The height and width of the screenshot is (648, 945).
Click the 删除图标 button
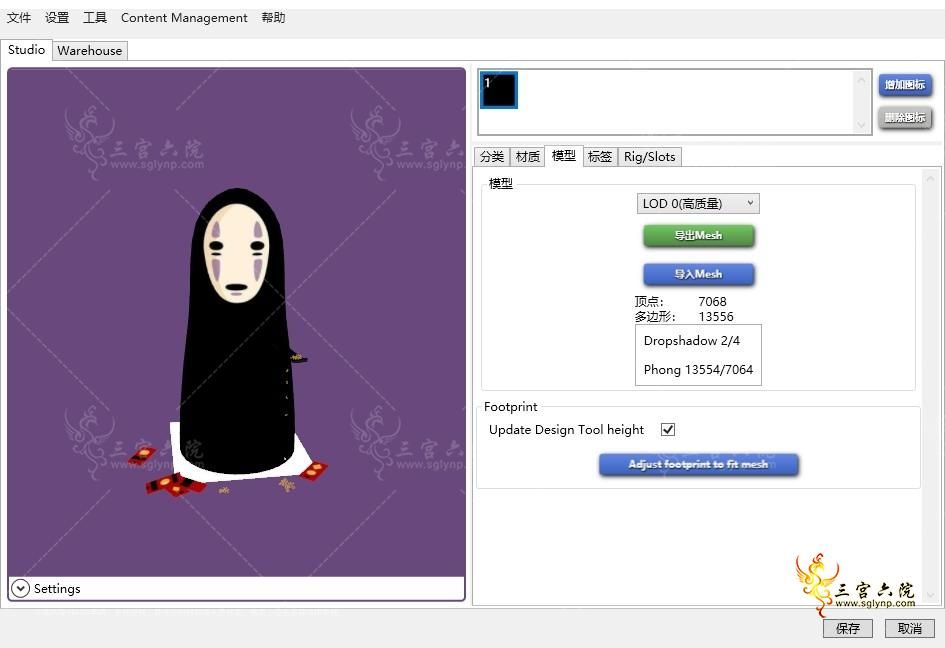click(x=905, y=118)
